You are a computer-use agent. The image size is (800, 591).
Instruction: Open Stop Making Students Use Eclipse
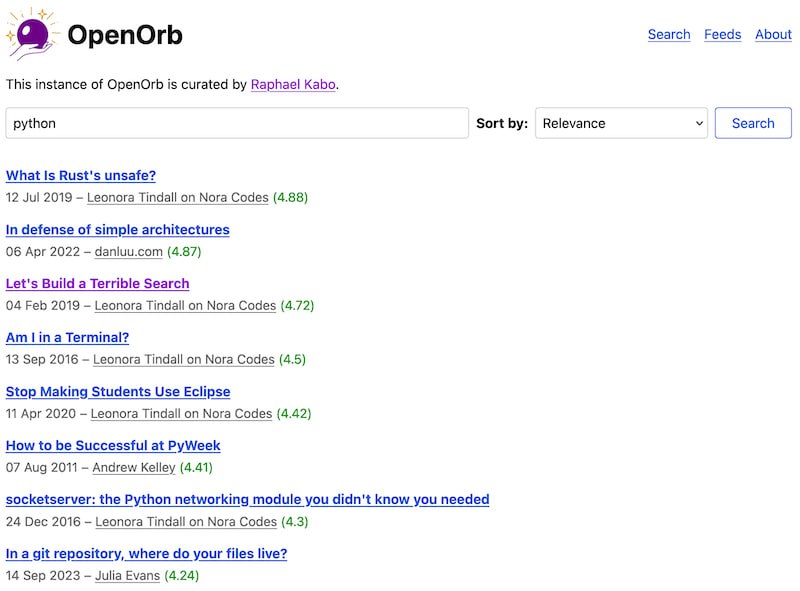click(x=118, y=391)
